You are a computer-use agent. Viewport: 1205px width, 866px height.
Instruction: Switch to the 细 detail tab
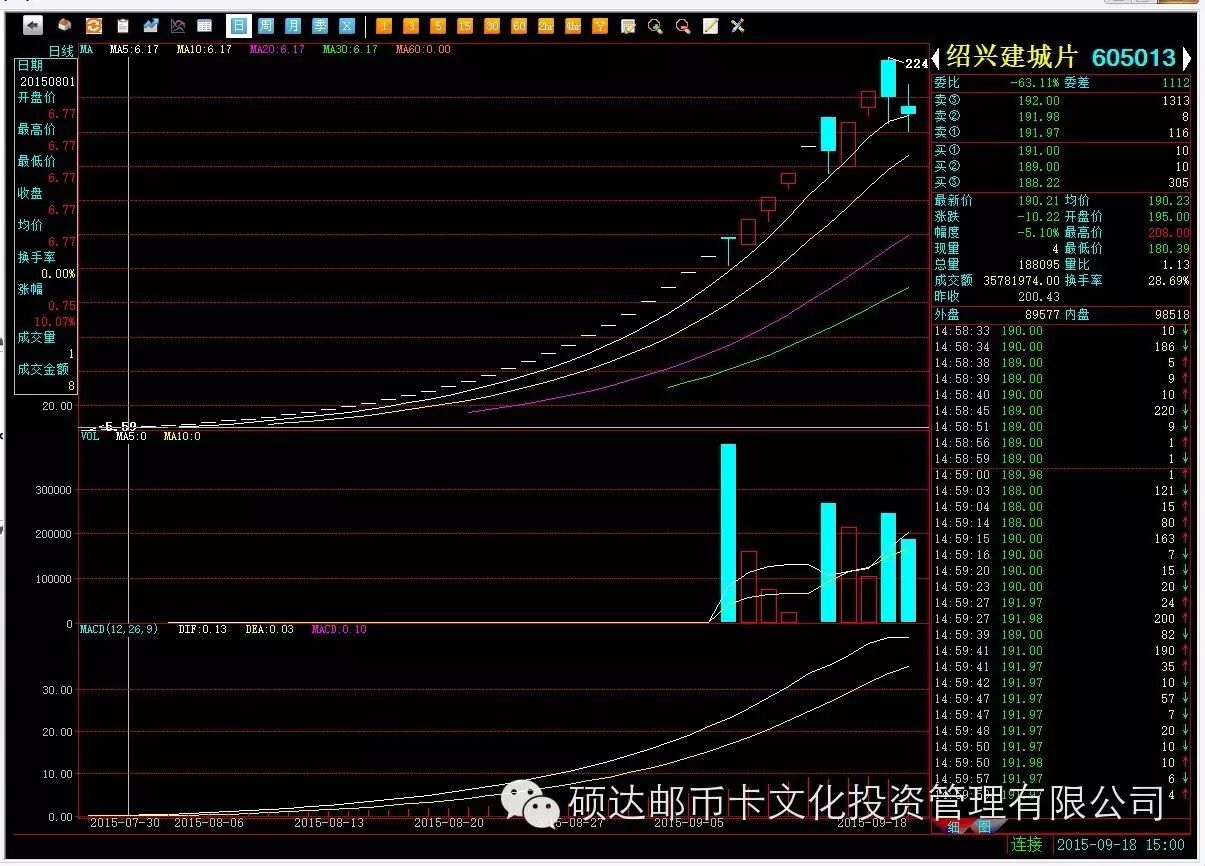[x=954, y=827]
